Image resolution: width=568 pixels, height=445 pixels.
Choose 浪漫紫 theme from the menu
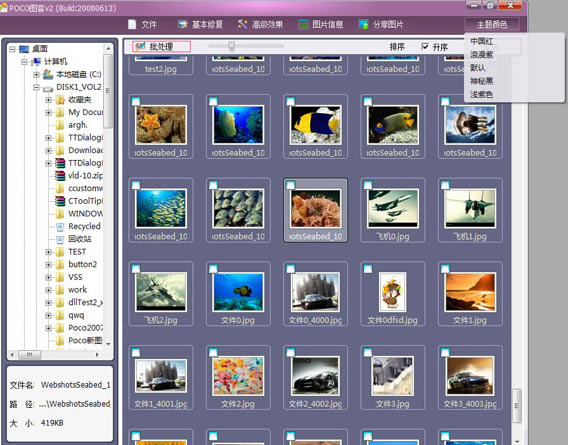(482, 54)
